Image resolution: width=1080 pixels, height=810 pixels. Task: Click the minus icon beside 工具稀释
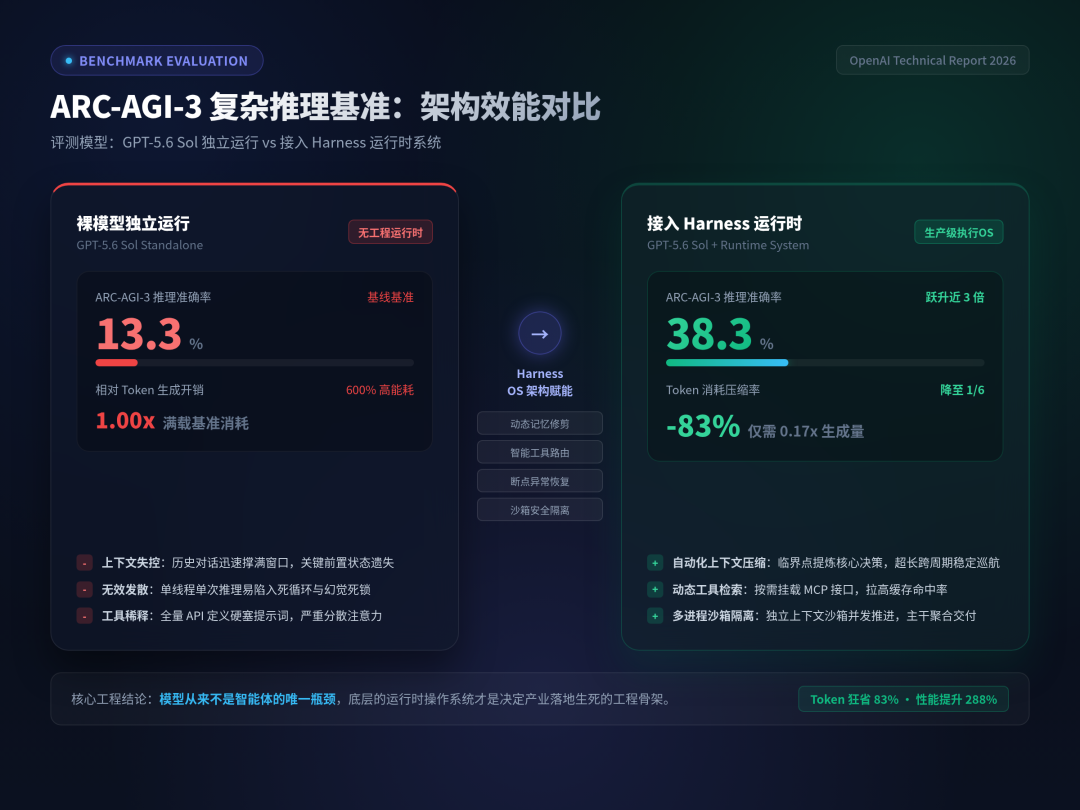point(85,616)
